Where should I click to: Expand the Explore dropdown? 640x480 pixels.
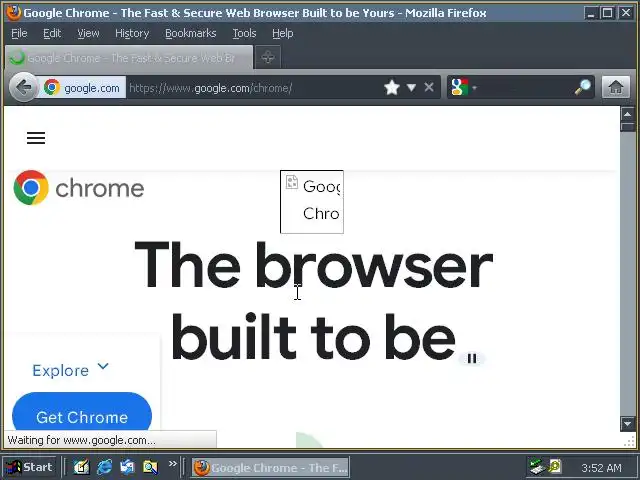click(70, 369)
